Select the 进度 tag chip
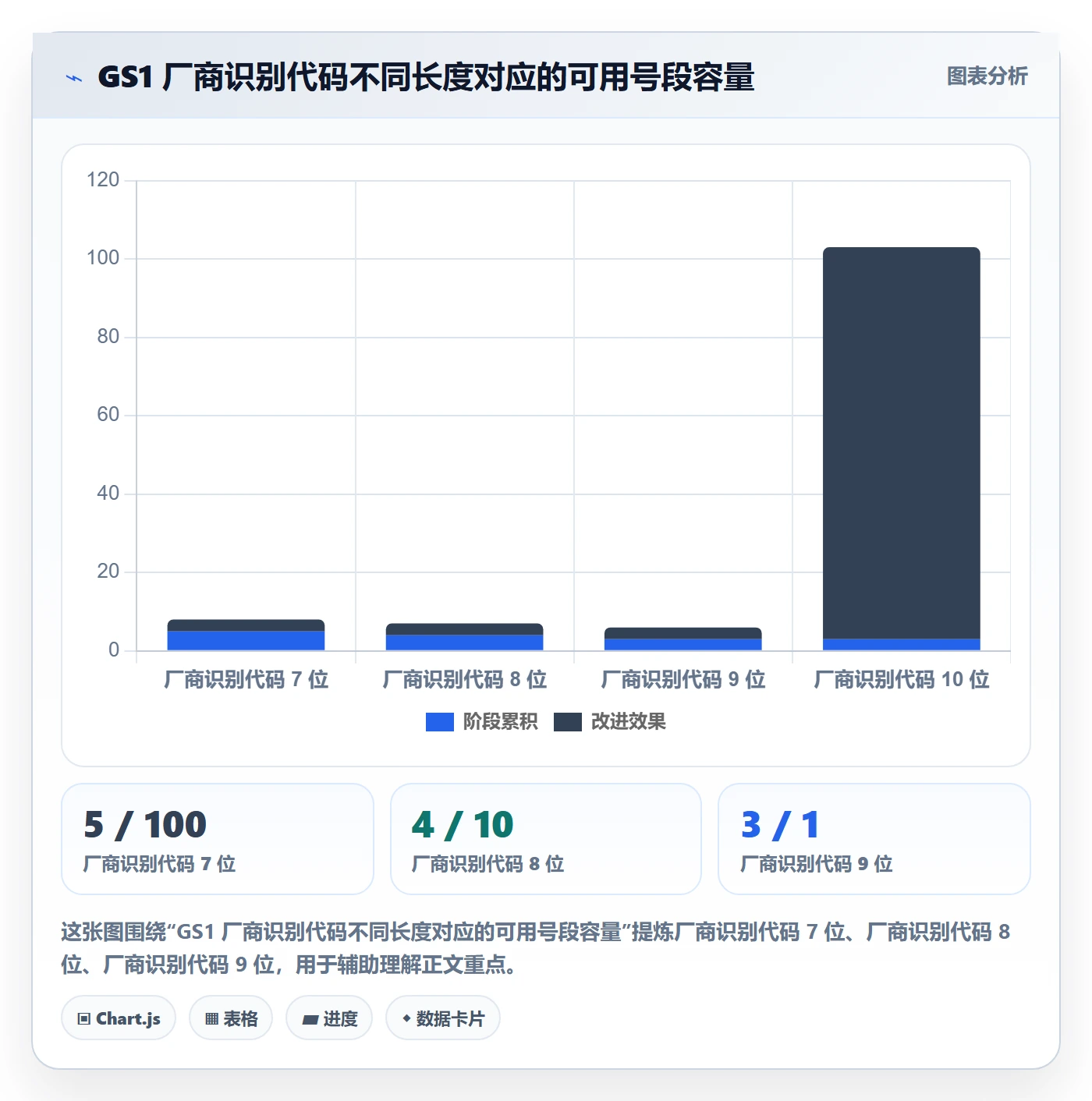This screenshot has width=1092, height=1101. tap(329, 1018)
